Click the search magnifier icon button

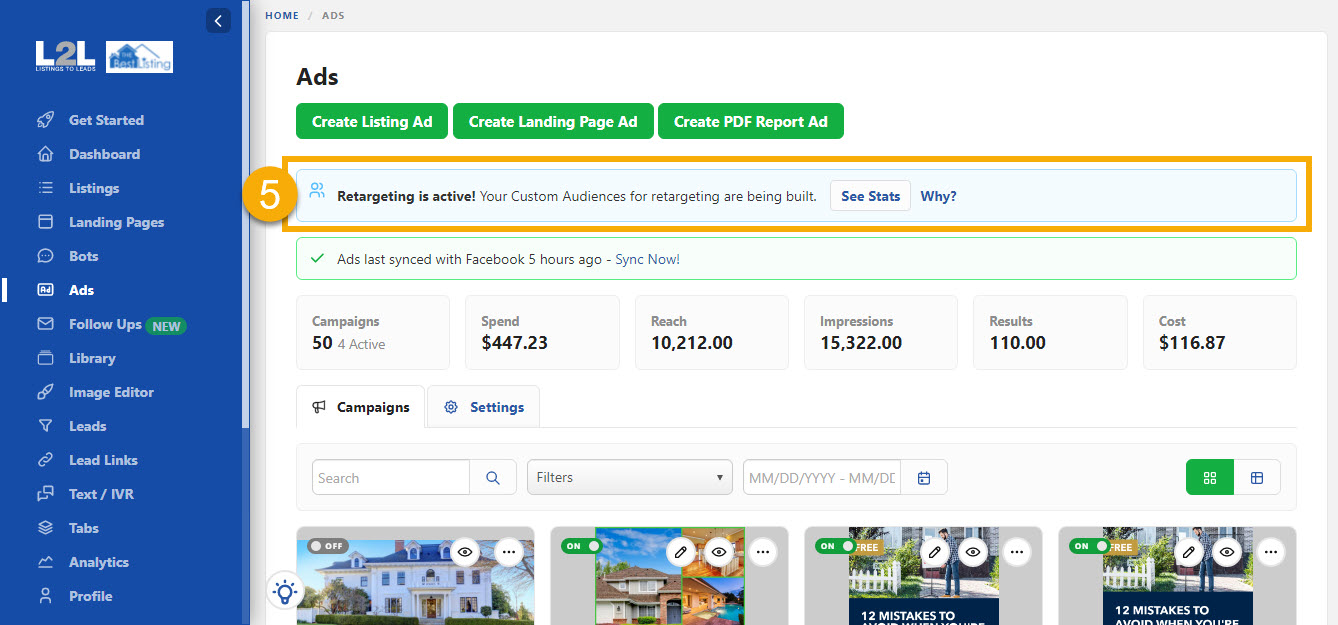pyautogui.click(x=493, y=478)
